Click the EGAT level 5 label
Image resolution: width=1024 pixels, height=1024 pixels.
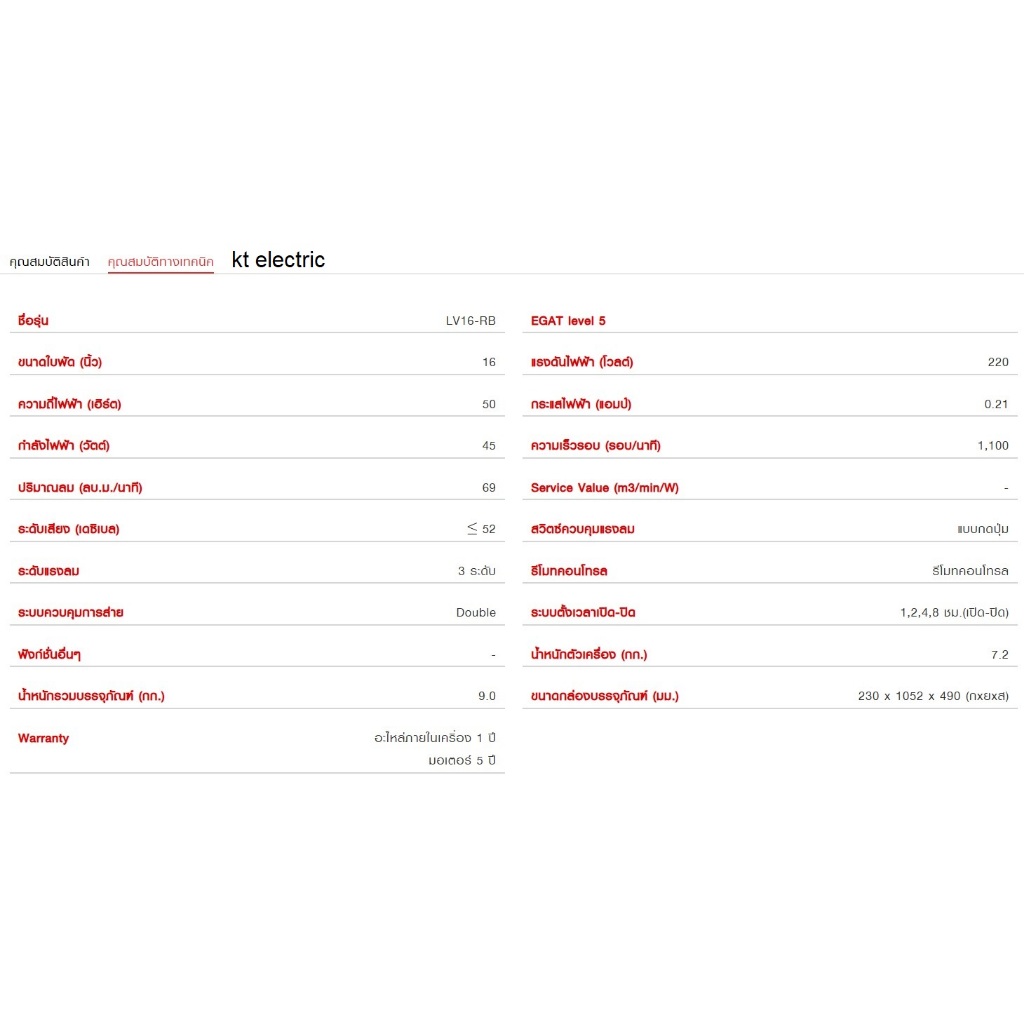coord(568,321)
